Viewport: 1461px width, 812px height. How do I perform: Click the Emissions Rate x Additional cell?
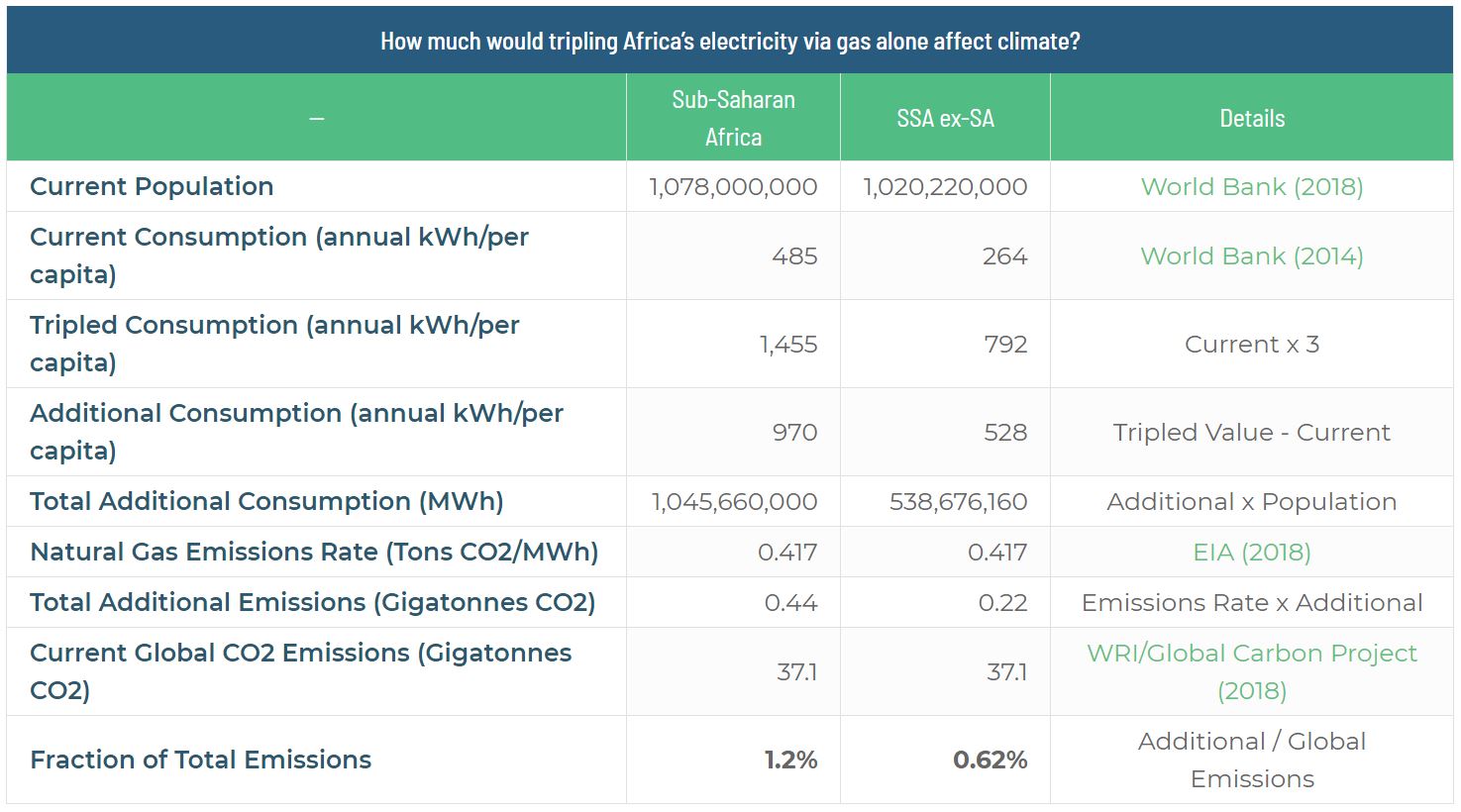point(1251,603)
